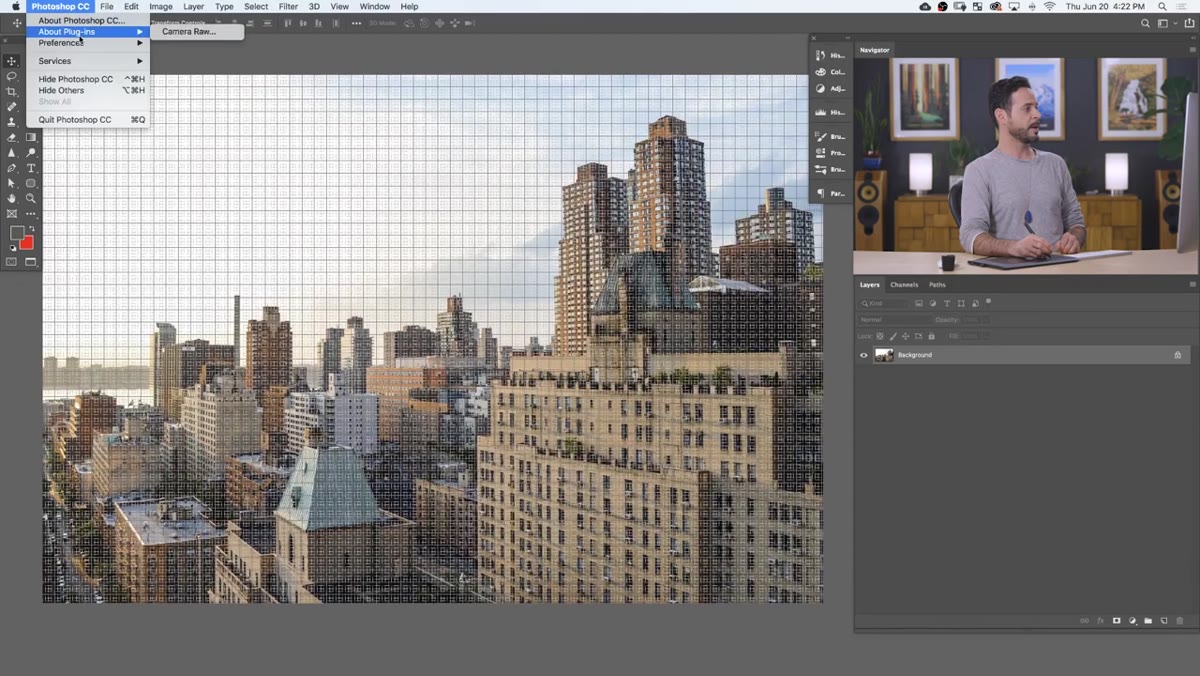Select the Hand tool
This screenshot has height=676, width=1200.
coord(12,198)
